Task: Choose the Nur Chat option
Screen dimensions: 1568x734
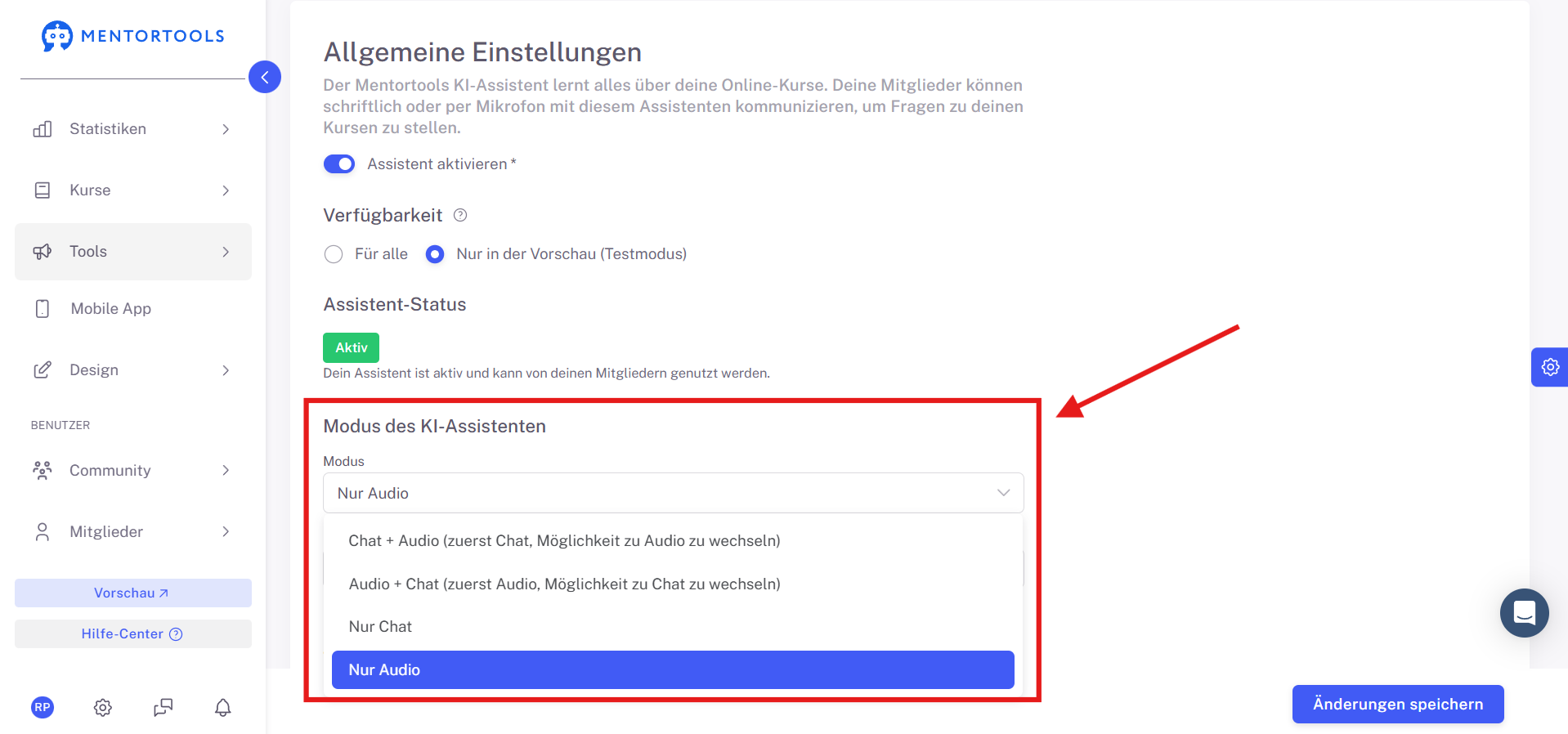Action: coord(673,627)
